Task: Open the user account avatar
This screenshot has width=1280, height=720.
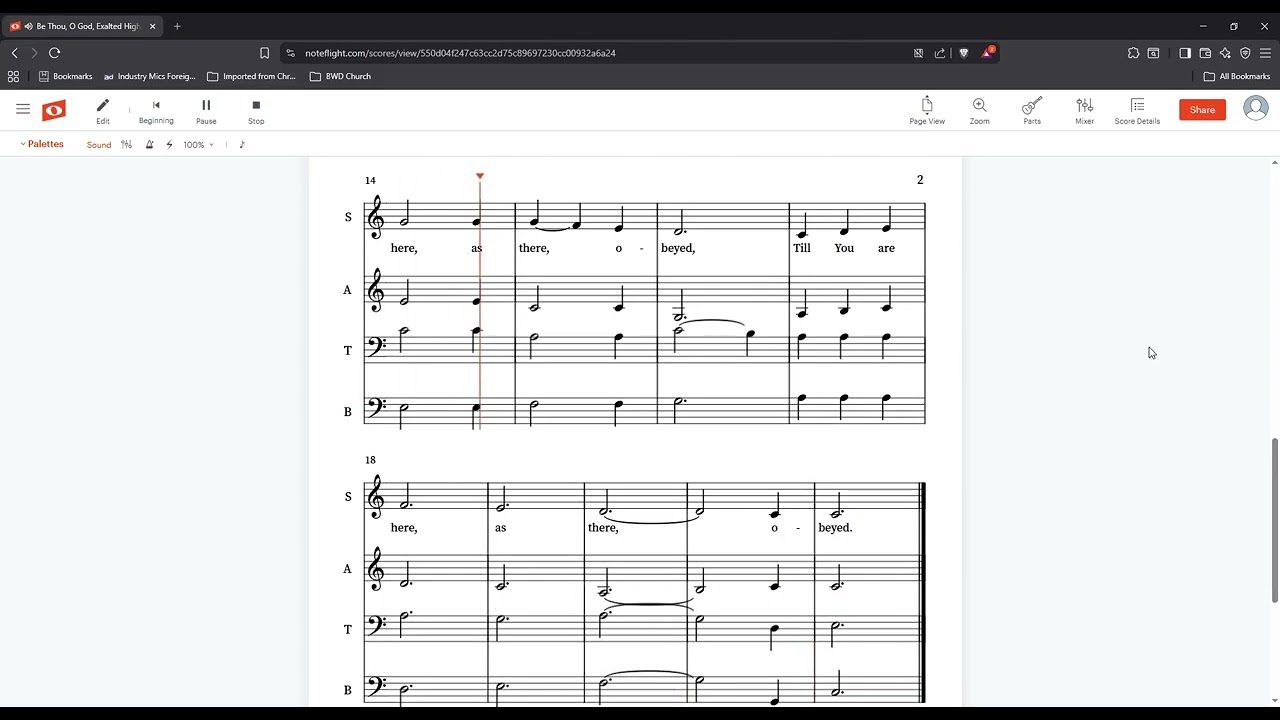Action: 1256,109
